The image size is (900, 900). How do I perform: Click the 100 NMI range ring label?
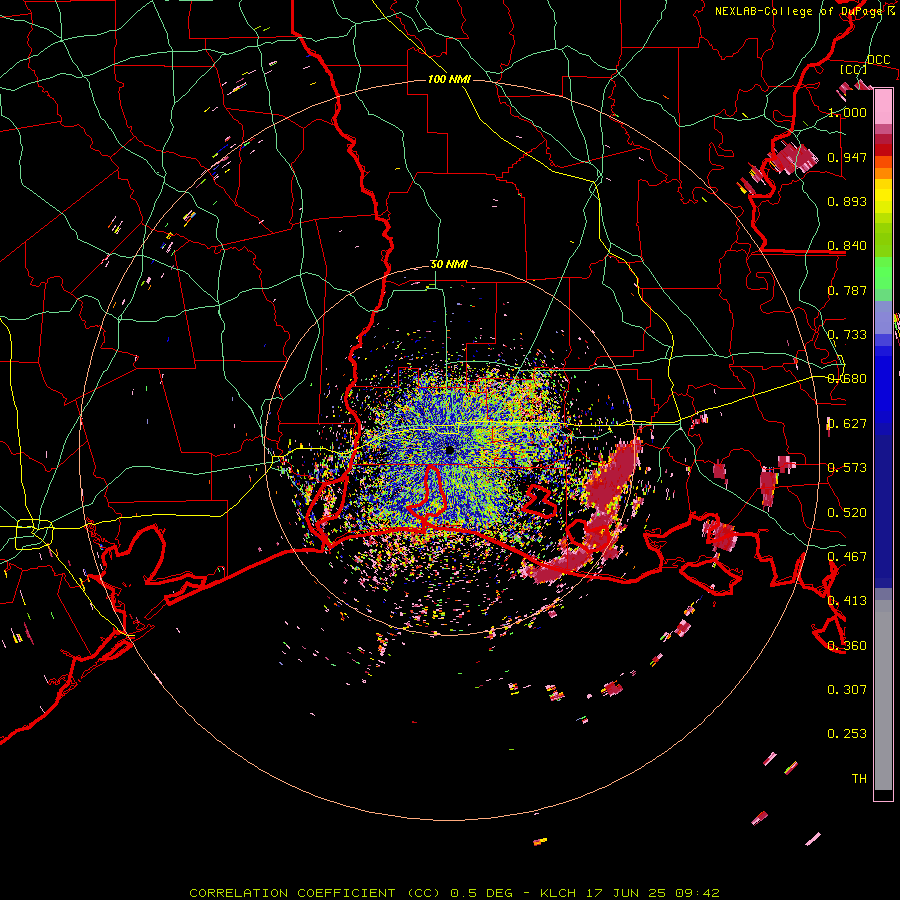click(449, 79)
